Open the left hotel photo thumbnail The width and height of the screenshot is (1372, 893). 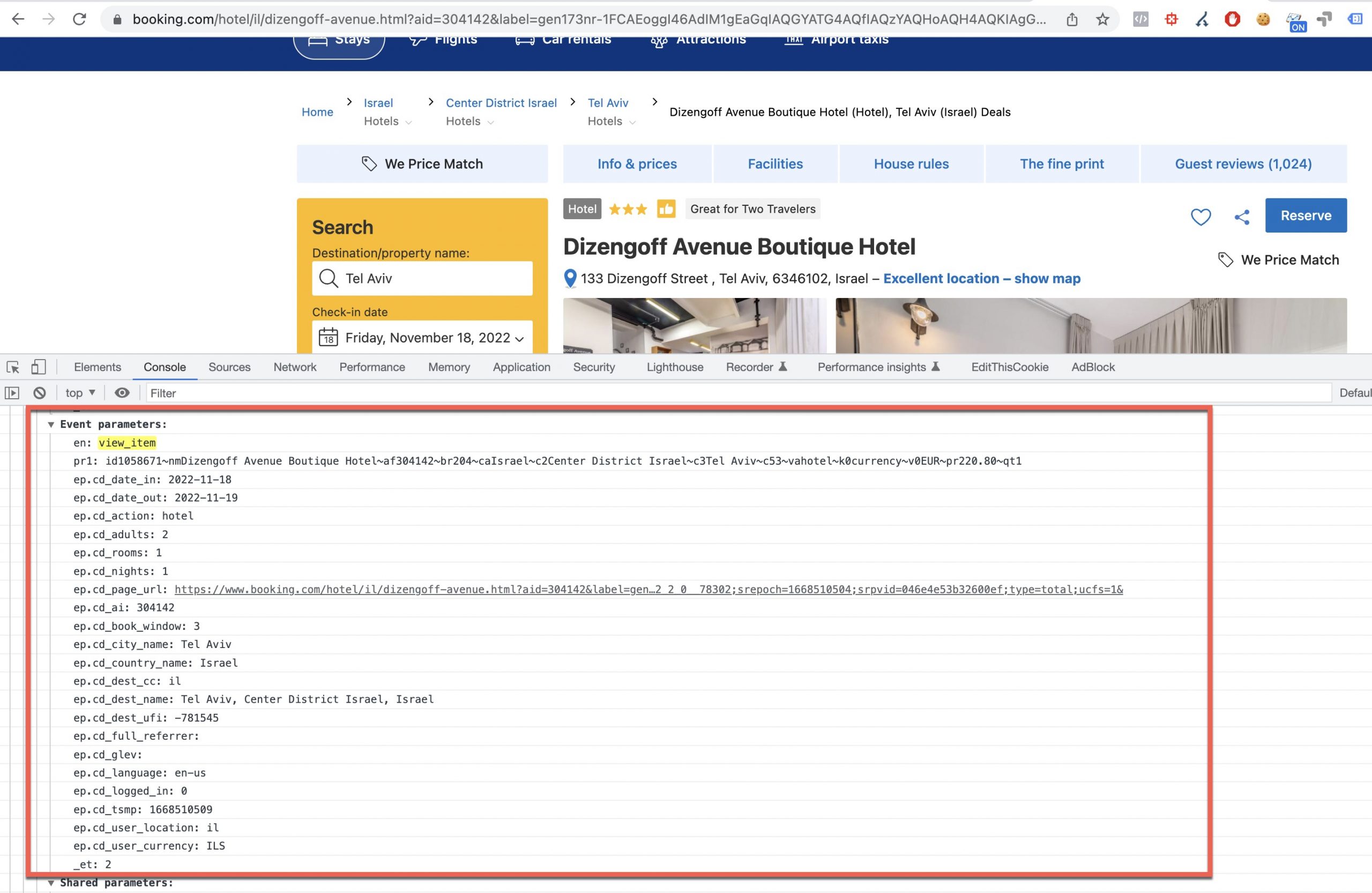point(695,326)
